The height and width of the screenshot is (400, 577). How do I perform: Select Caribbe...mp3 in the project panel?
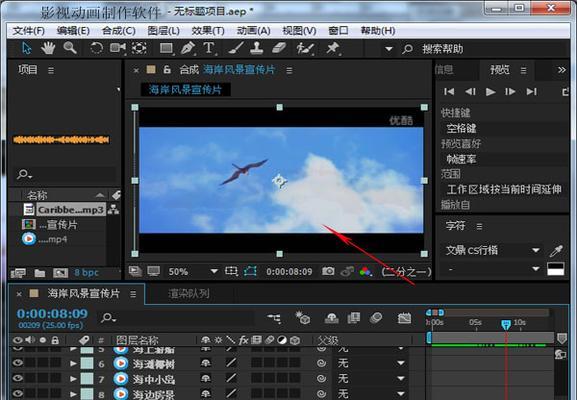click(x=71, y=210)
